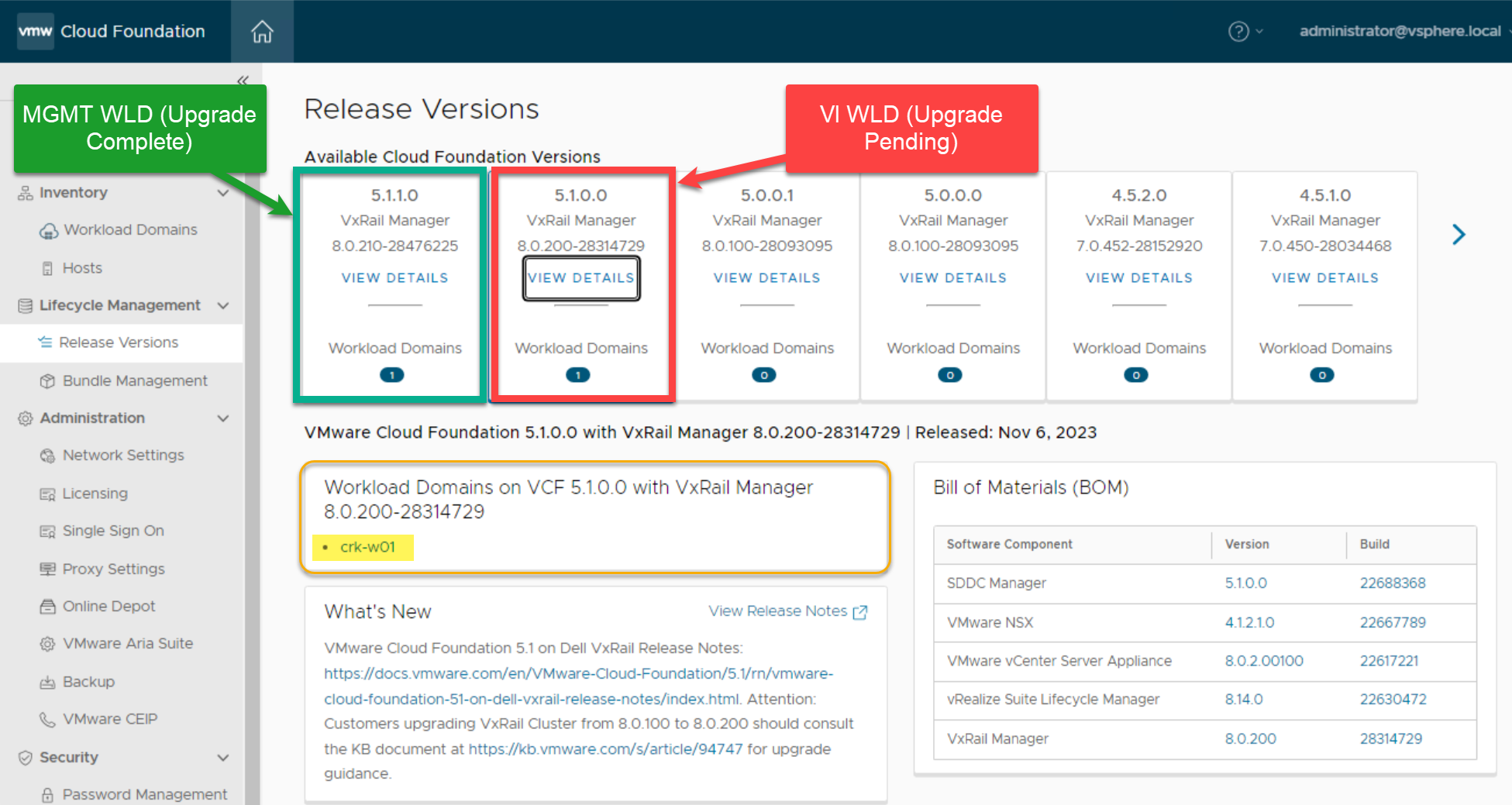Viewport: 1512px width, 805px height.
Task: Open the help question mark menu
Action: pyautogui.click(x=1238, y=31)
